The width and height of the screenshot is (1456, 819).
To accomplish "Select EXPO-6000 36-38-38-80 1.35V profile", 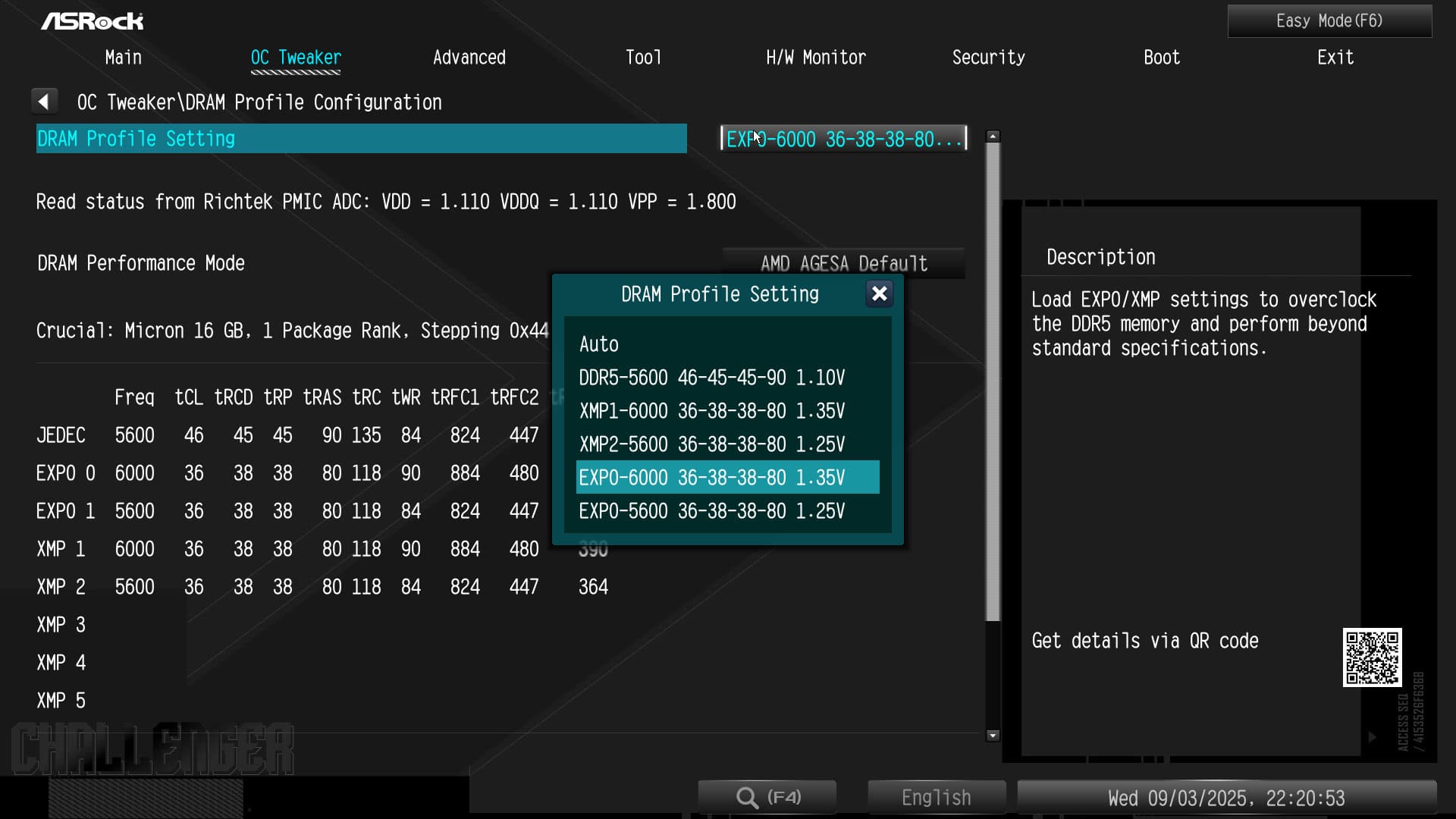I will 727,477.
